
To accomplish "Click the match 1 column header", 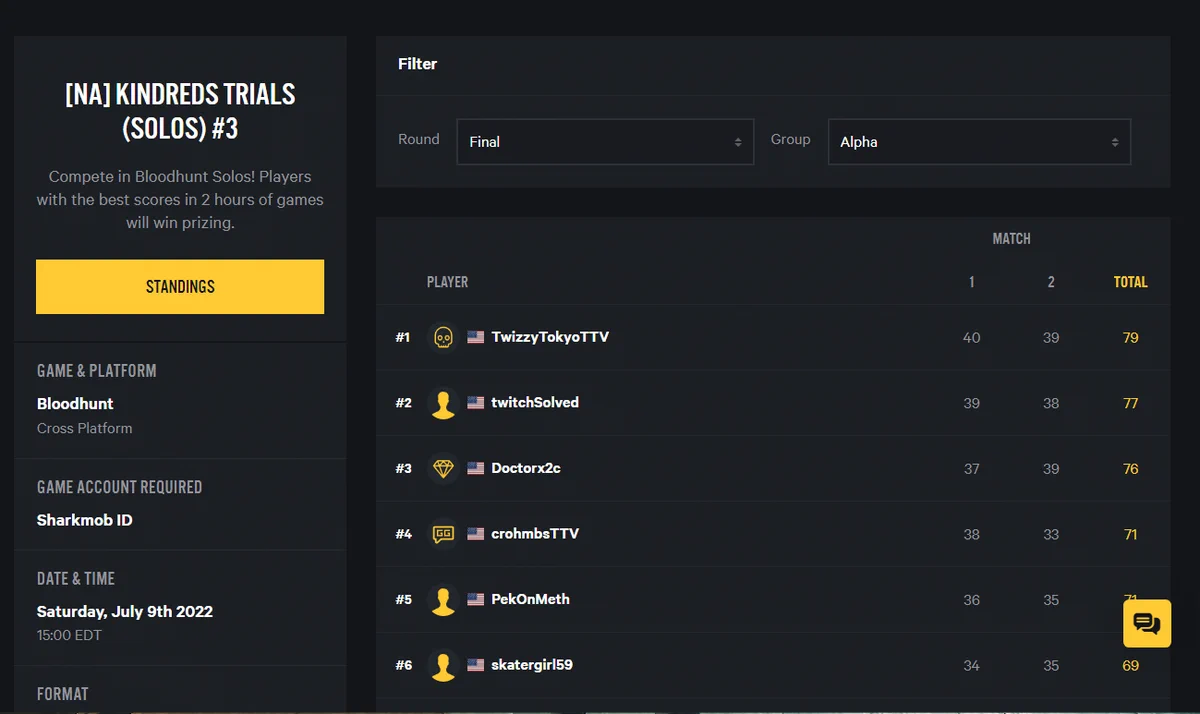I will [972, 282].
